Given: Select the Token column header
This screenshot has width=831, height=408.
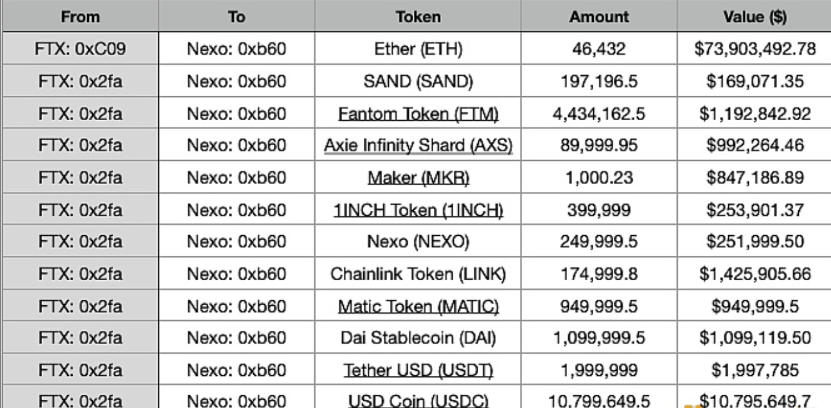Looking at the screenshot, I should tap(418, 16).
